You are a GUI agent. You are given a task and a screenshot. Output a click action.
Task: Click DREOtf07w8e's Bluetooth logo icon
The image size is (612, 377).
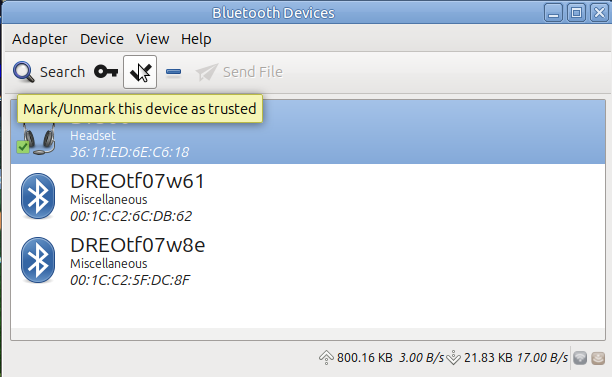pyautogui.click(x=38, y=260)
